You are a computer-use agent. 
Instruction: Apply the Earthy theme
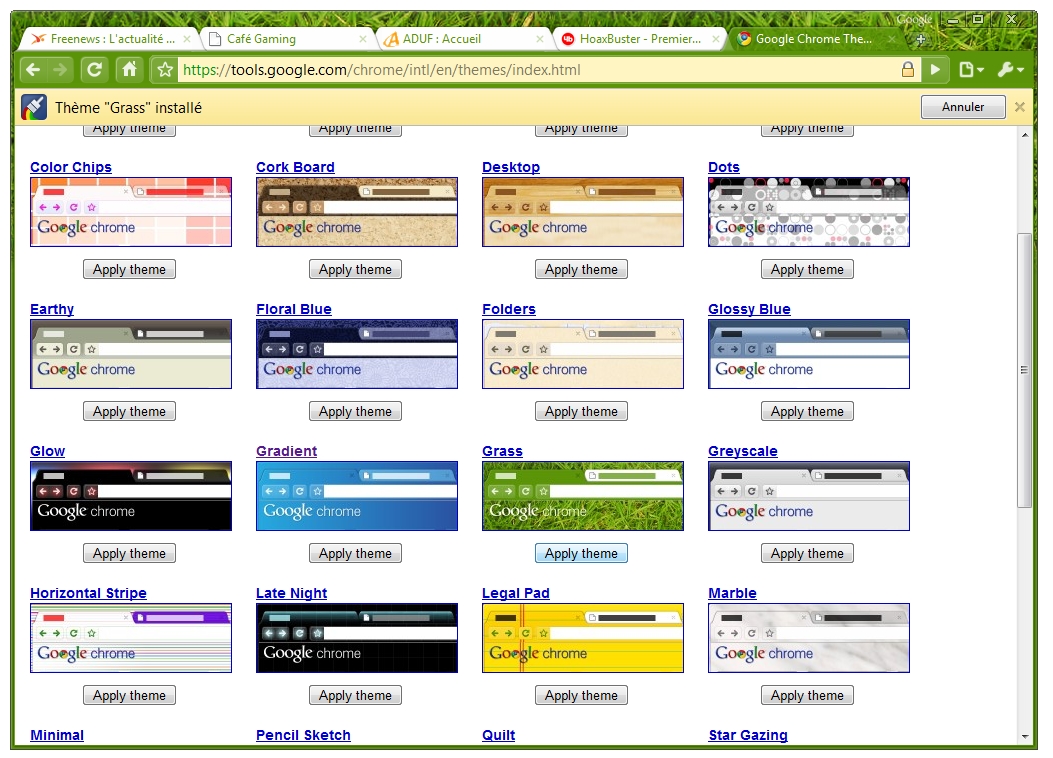pos(130,411)
